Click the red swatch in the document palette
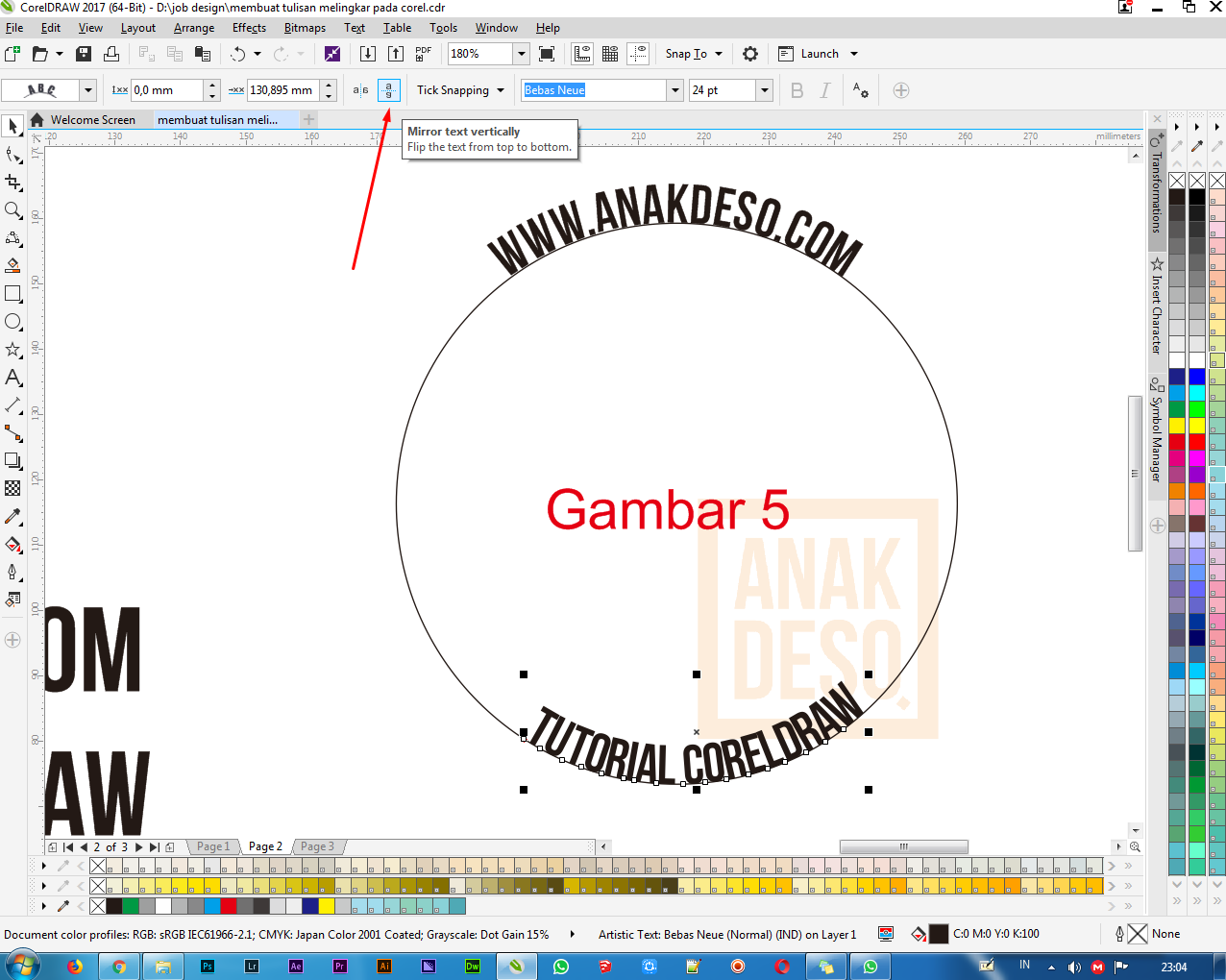This screenshot has height=980, width=1226. 228,906
